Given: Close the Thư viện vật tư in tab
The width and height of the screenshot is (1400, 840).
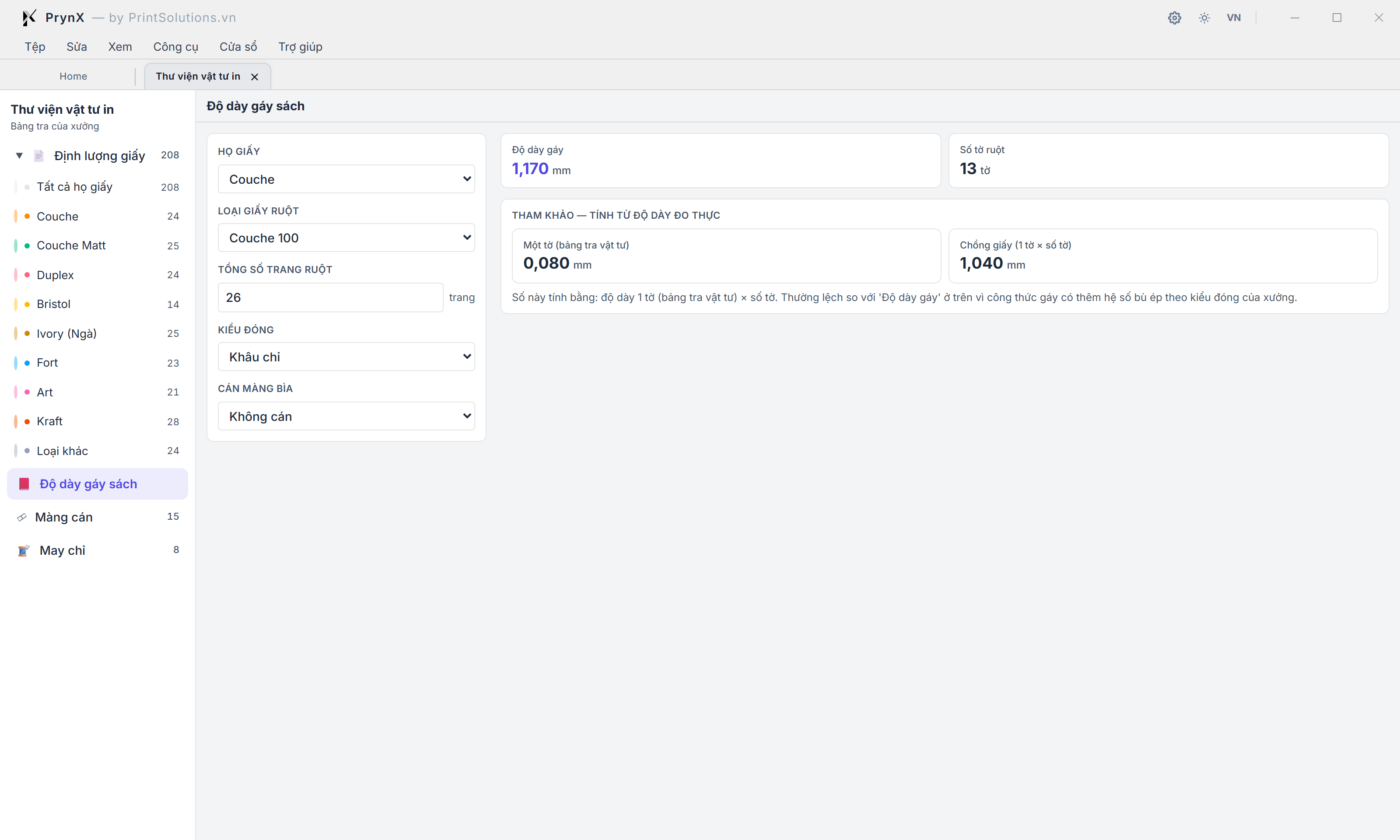Looking at the screenshot, I should [255, 77].
